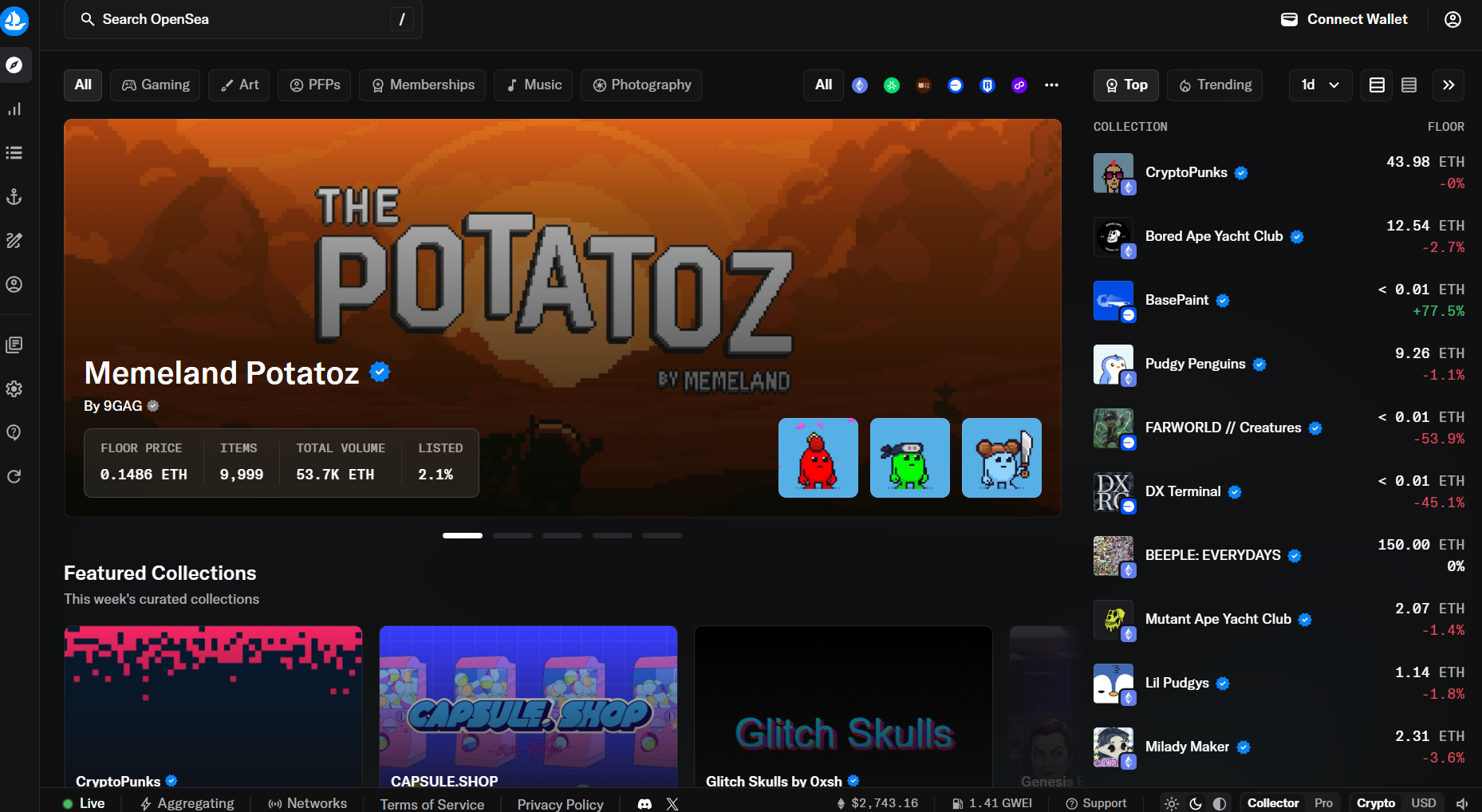Viewport: 1482px width, 812px height.
Task: Switch currency display to USD
Action: coord(1423,803)
